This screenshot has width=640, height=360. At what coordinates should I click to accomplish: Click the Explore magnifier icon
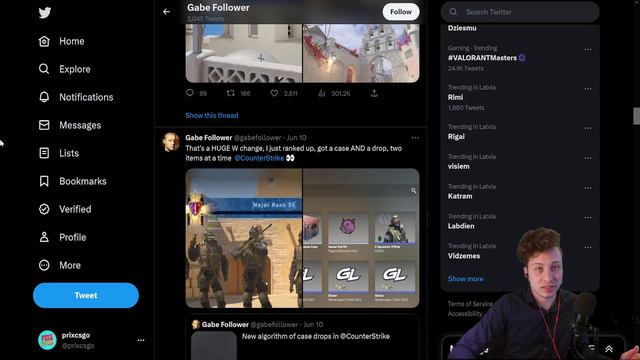(44, 69)
